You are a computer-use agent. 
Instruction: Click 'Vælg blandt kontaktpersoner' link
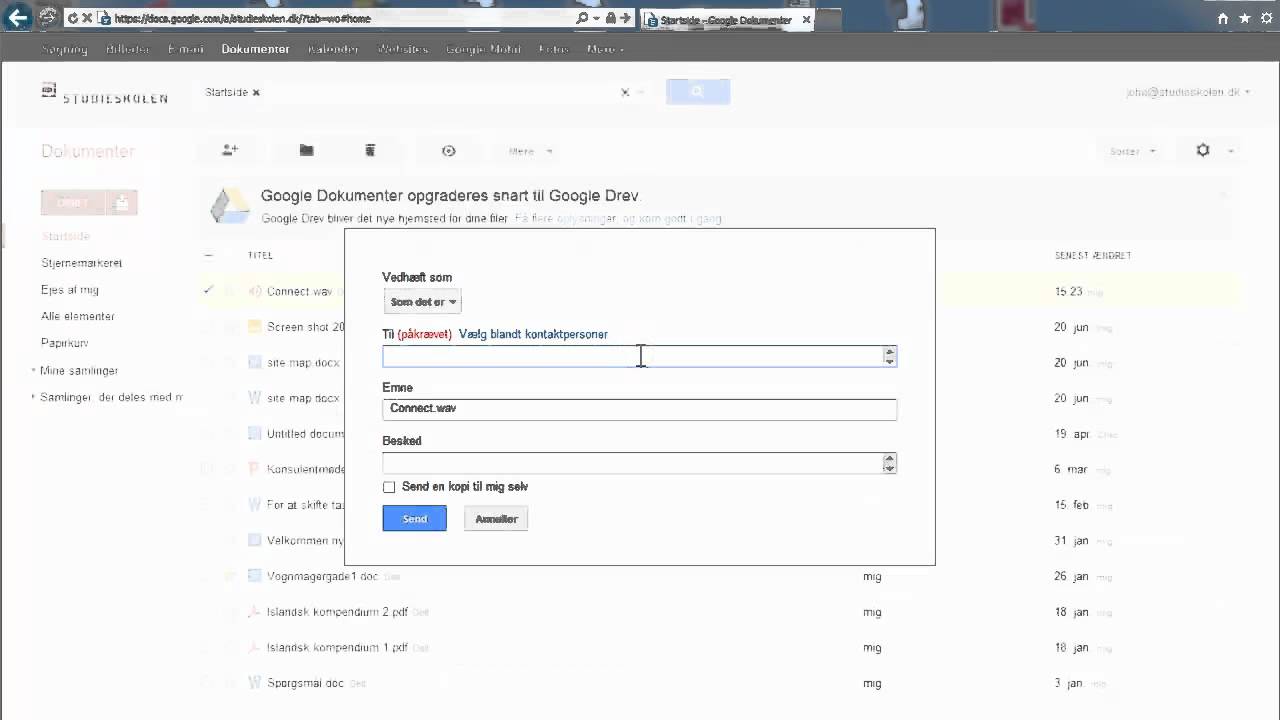click(533, 334)
